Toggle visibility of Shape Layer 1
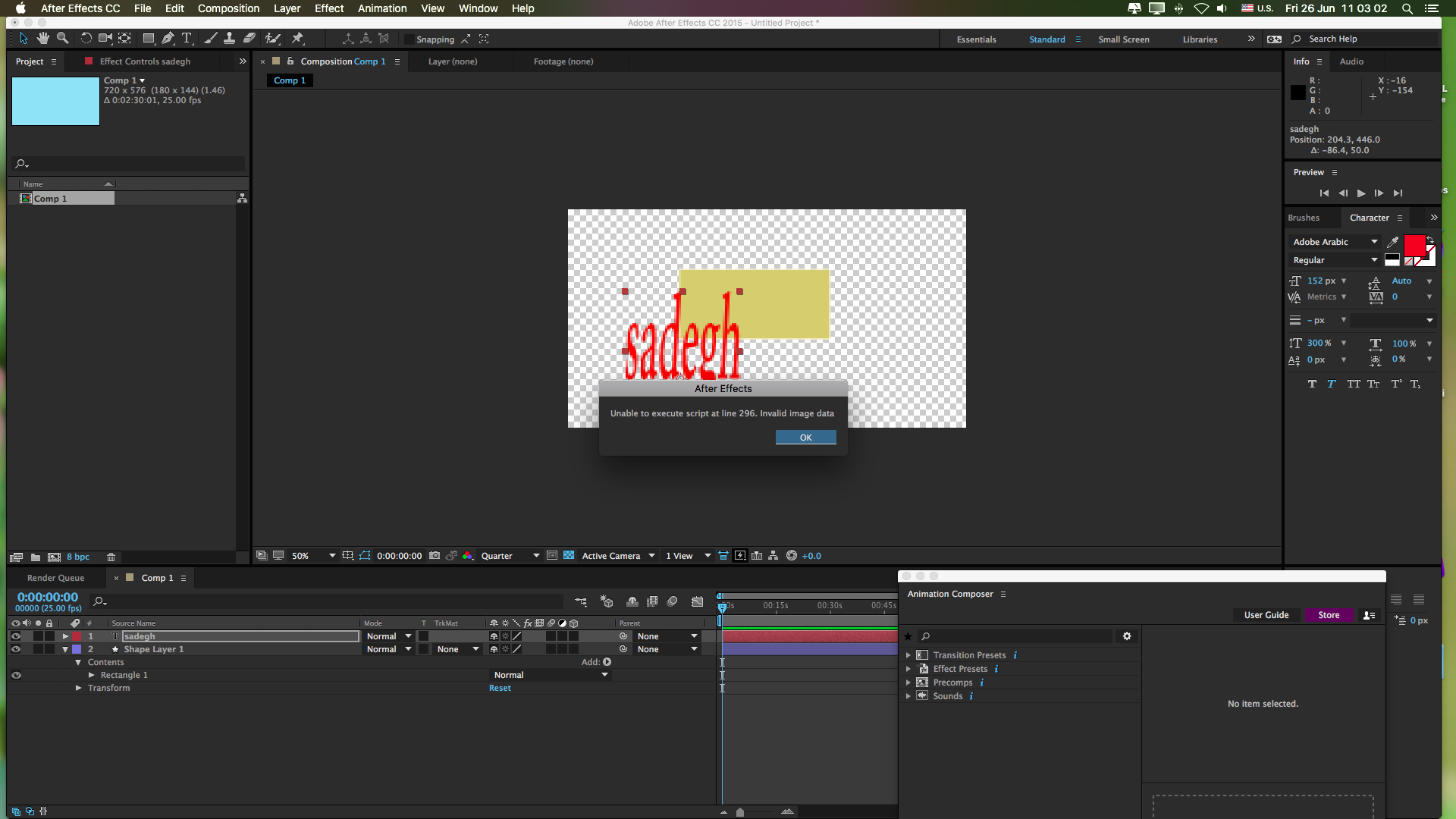 (16, 649)
